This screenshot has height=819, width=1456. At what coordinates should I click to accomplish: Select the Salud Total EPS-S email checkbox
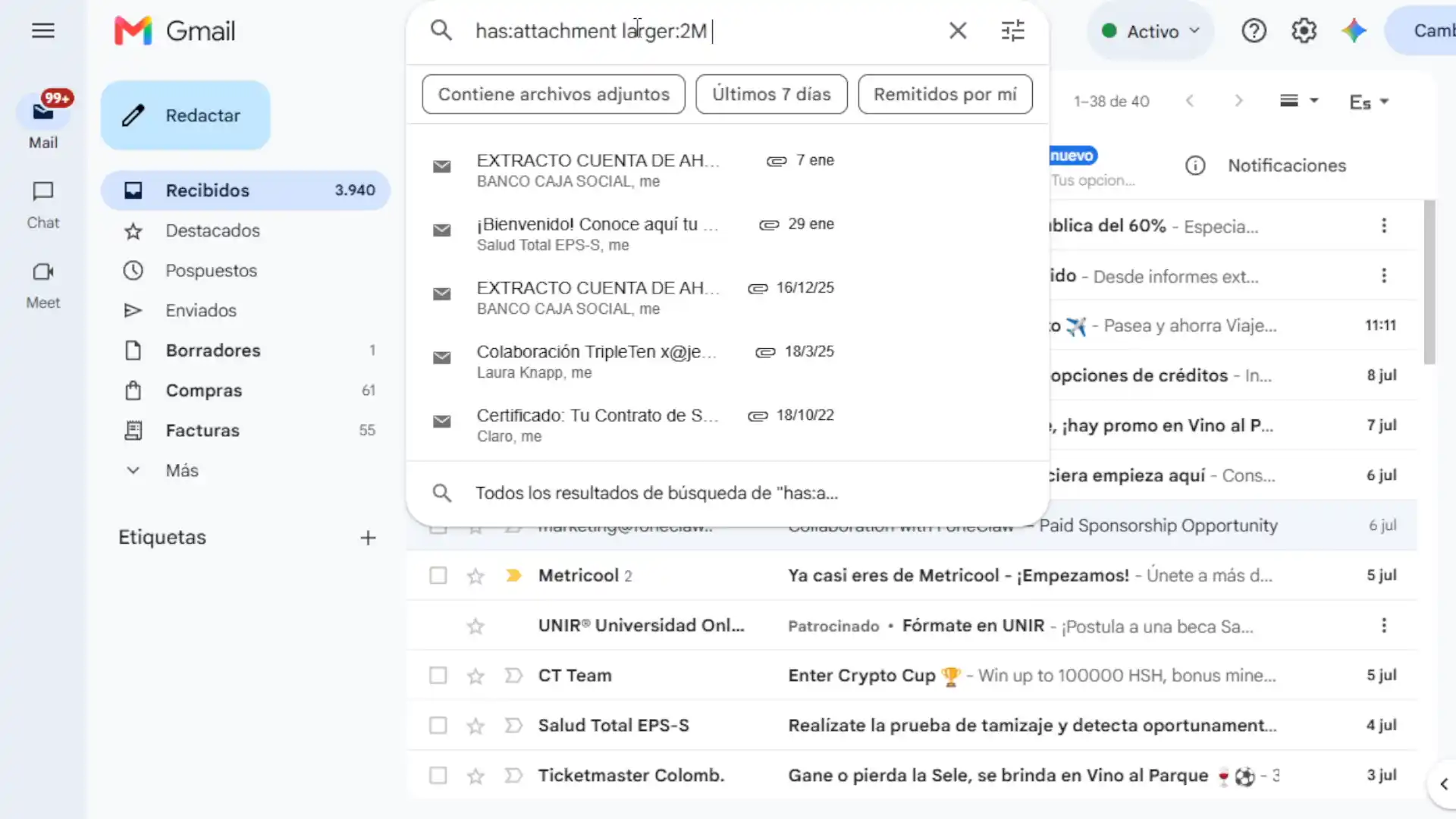coord(438,725)
